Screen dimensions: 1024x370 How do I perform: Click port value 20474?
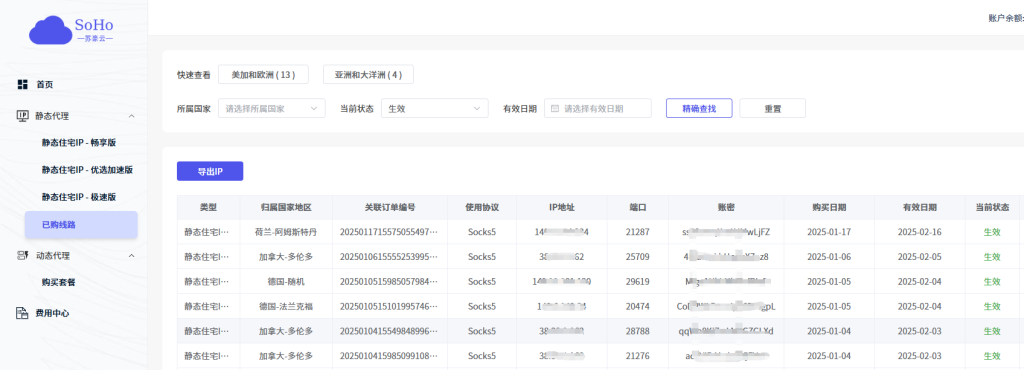coord(637,306)
